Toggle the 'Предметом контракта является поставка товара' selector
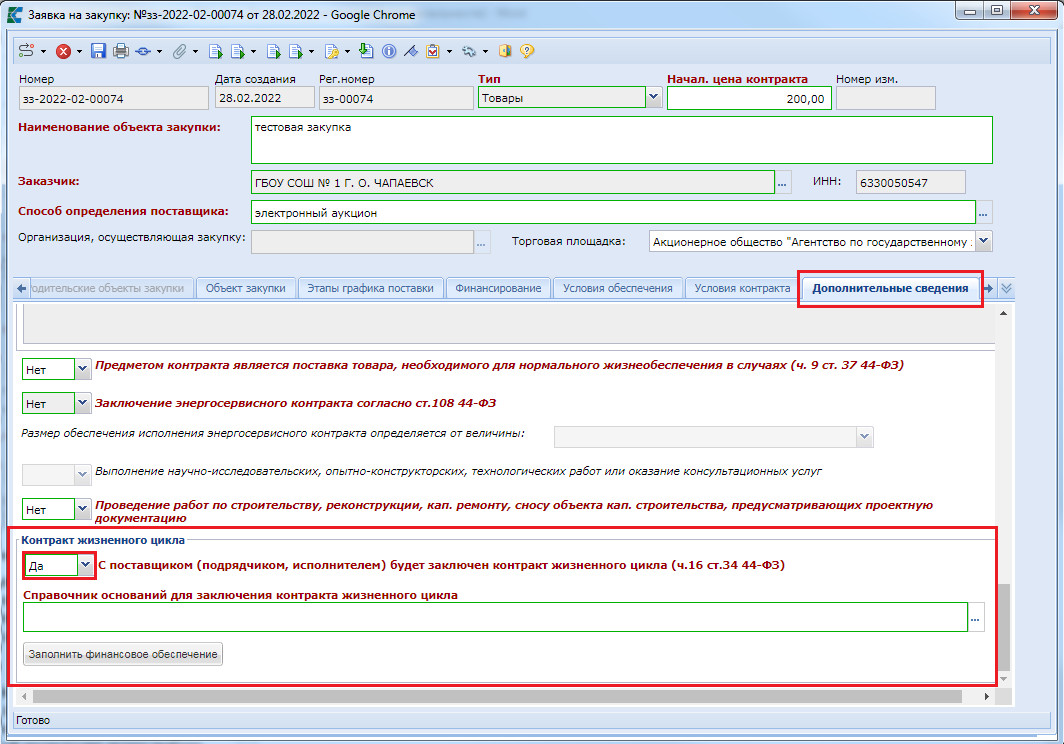1064x744 pixels. pos(84,370)
